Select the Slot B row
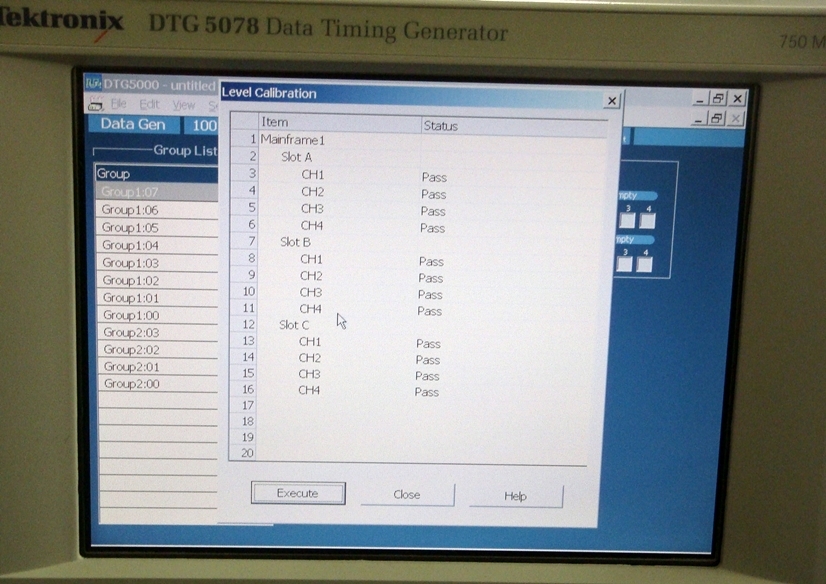The height and width of the screenshot is (584, 826). [295, 242]
